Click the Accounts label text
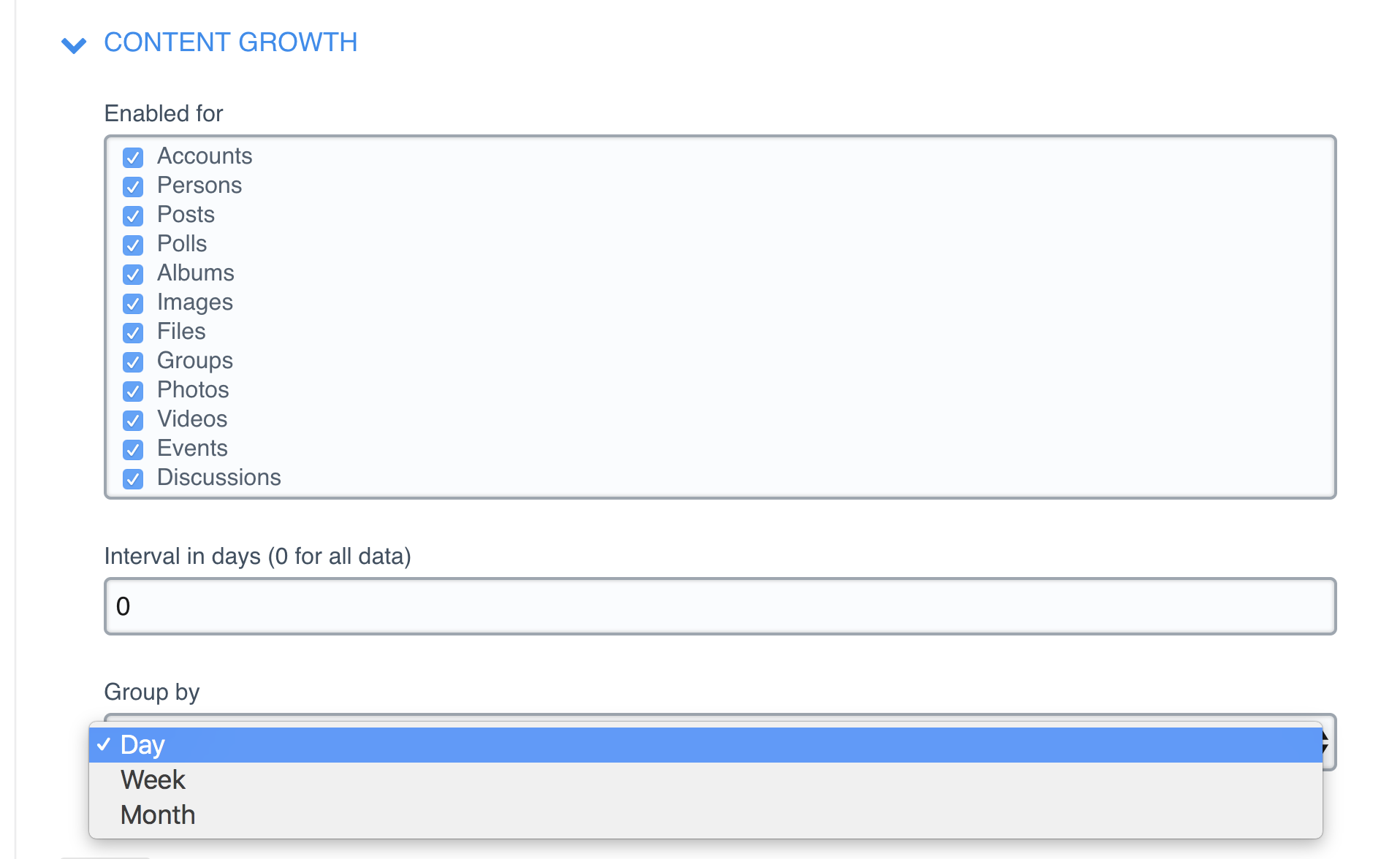 coord(205,156)
